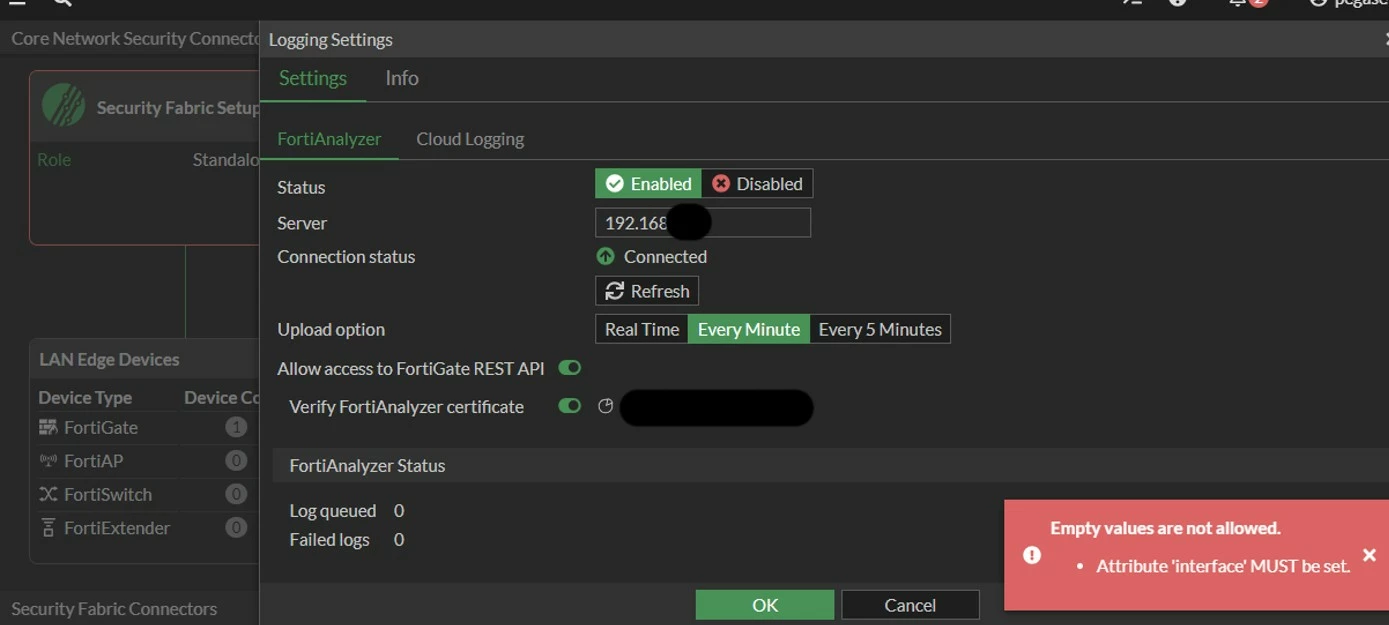Select the FortiAP row label
Viewport: 1389px width, 625px height.
[93, 461]
